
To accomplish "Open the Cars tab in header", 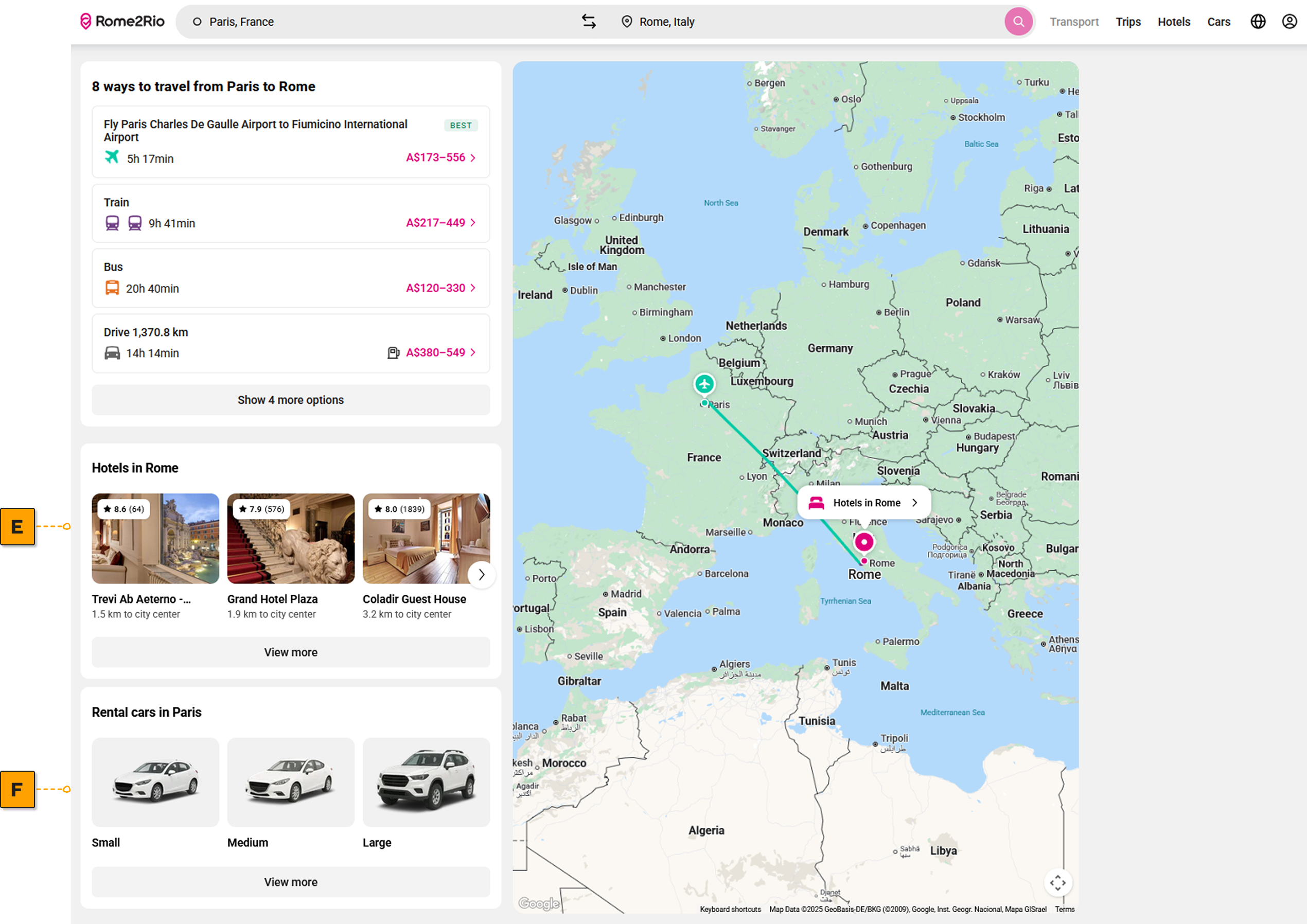I will 1218,22.
